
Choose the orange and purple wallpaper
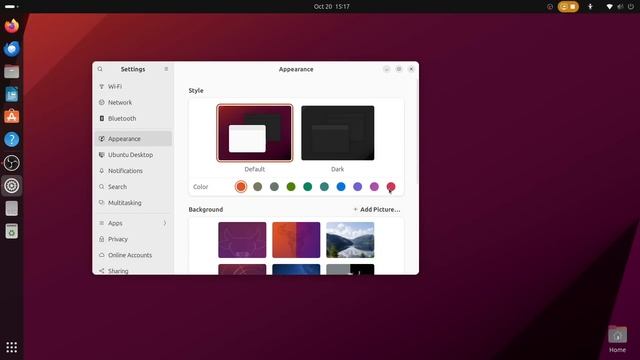tap(296, 240)
